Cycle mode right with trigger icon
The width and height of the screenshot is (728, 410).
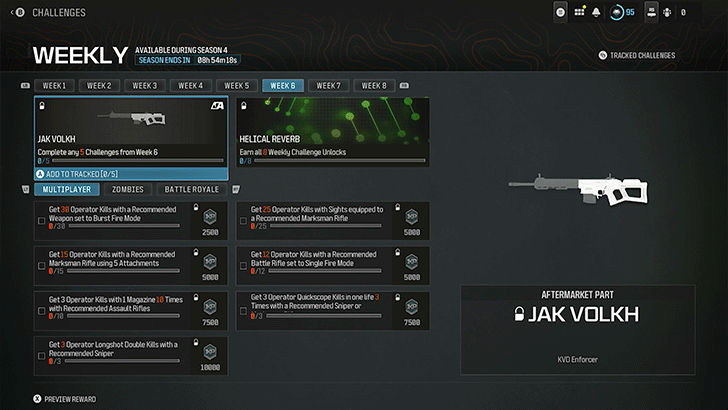point(236,189)
